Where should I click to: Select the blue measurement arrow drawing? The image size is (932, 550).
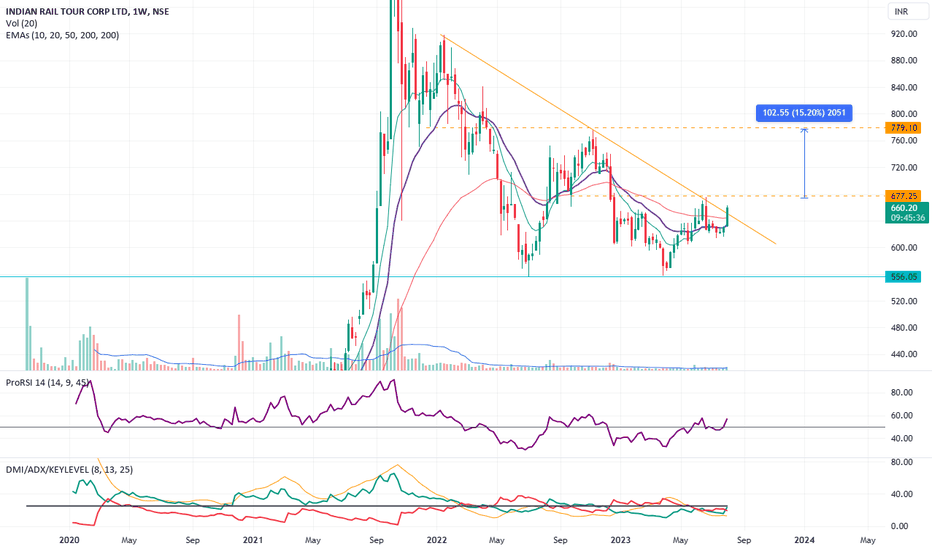[x=804, y=163]
